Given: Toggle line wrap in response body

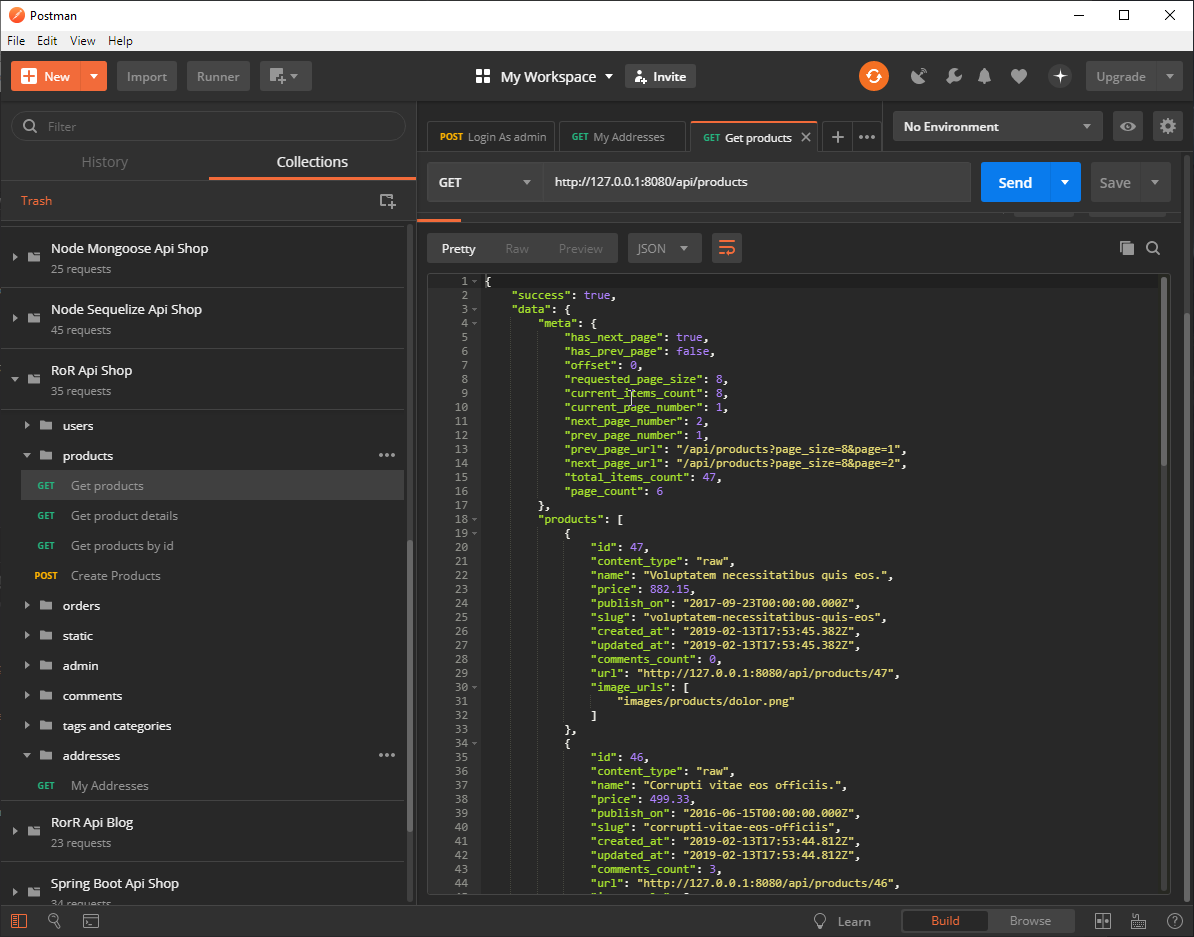Looking at the screenshot, I should [x=726, y=248].
